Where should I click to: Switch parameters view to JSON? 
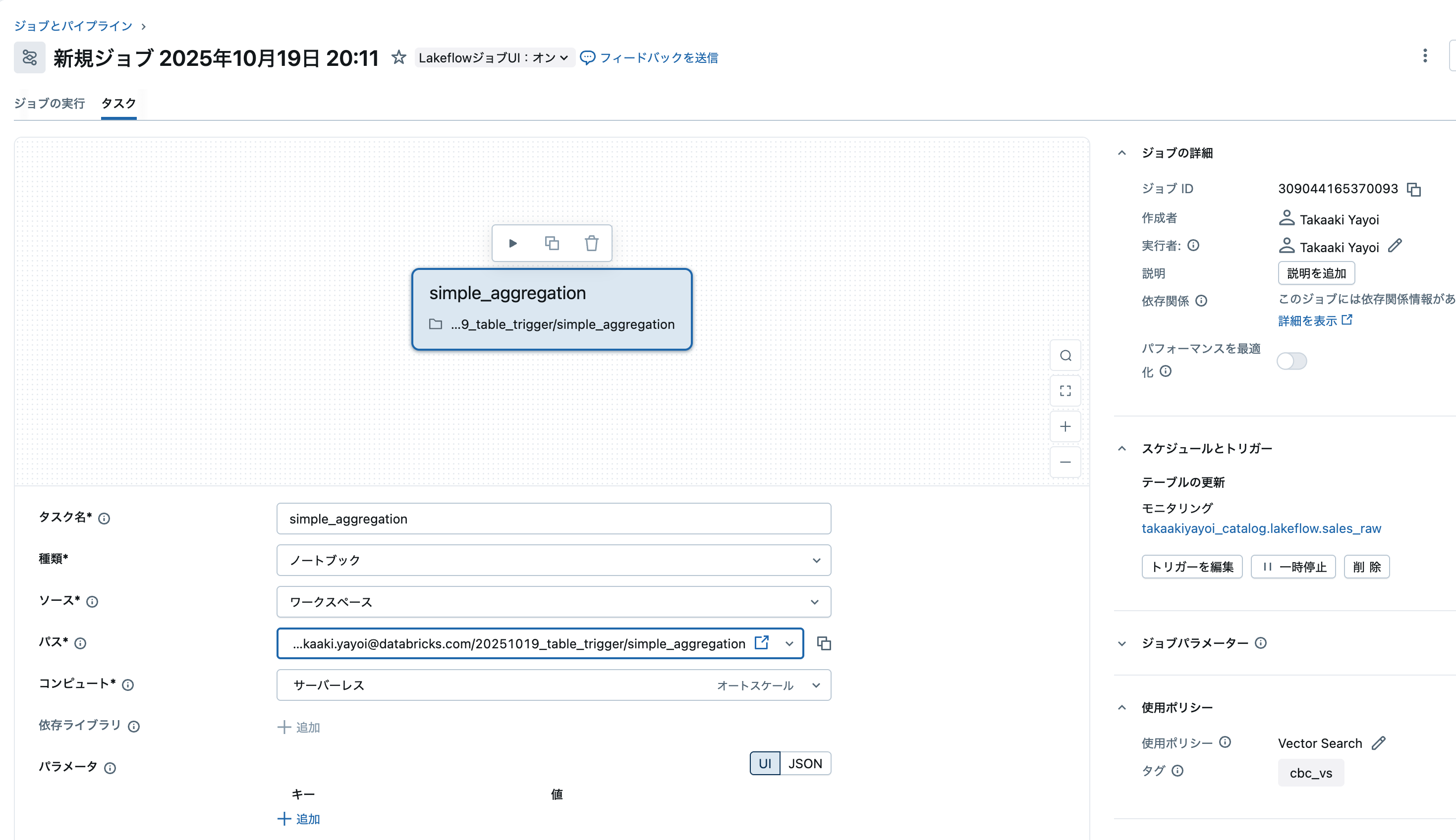point(805,763)
